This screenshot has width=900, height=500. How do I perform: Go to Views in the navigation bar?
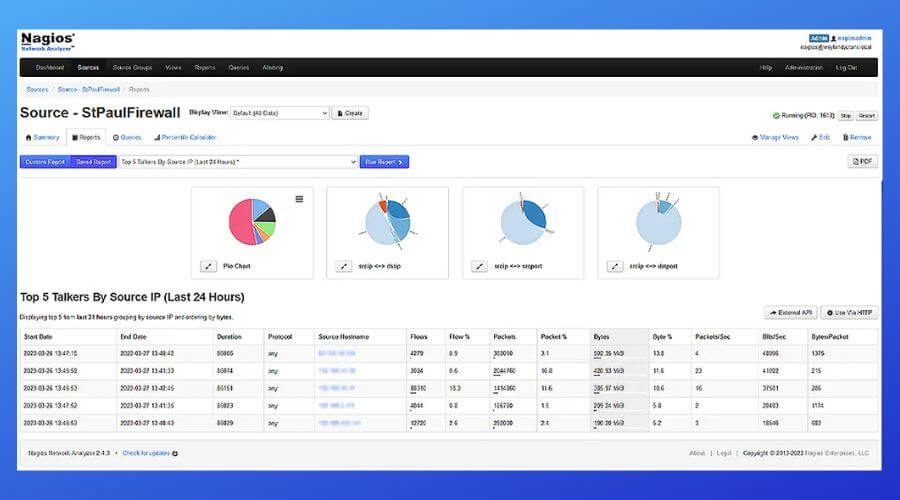173,68
